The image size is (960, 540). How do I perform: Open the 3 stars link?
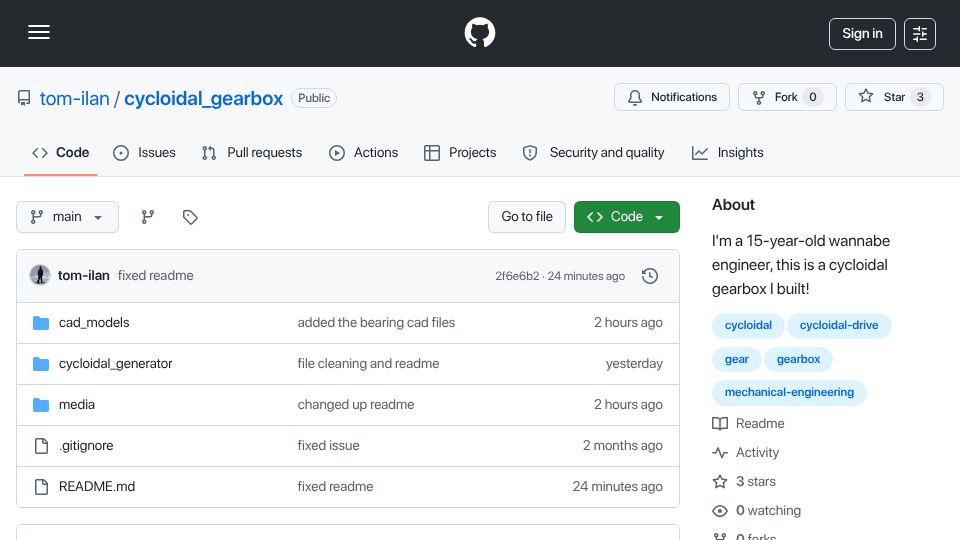[744, 481]
